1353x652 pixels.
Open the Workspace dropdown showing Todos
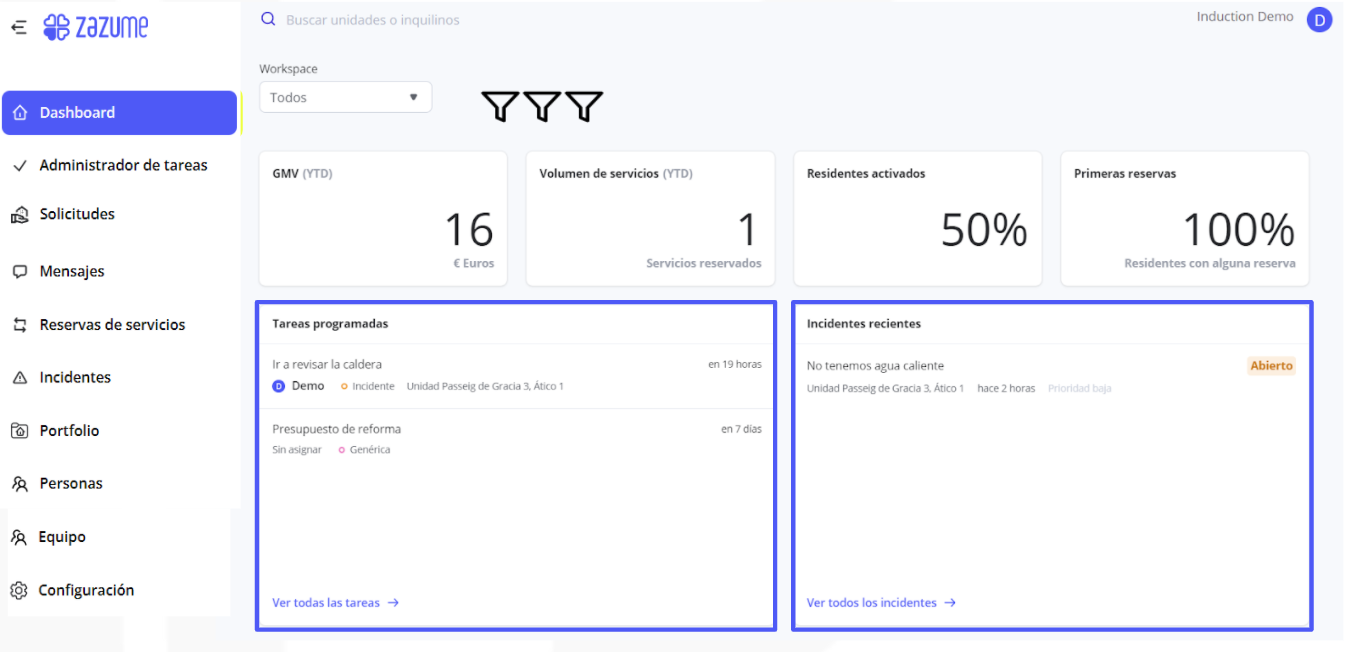click(x=345, y=98)
